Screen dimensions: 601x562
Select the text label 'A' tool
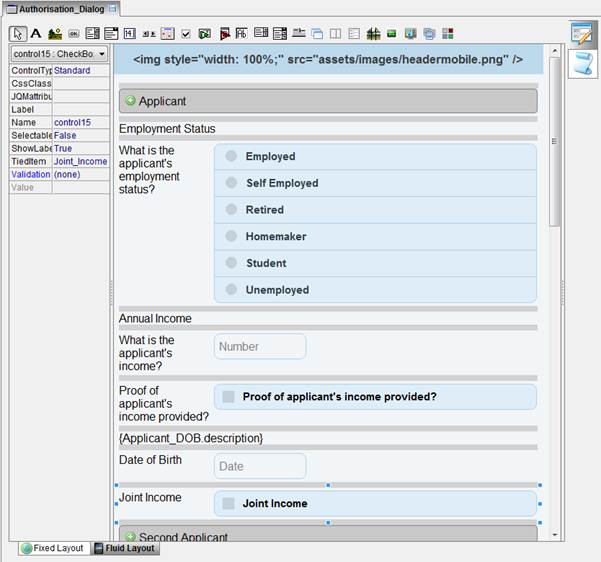[x=36, y=33]
